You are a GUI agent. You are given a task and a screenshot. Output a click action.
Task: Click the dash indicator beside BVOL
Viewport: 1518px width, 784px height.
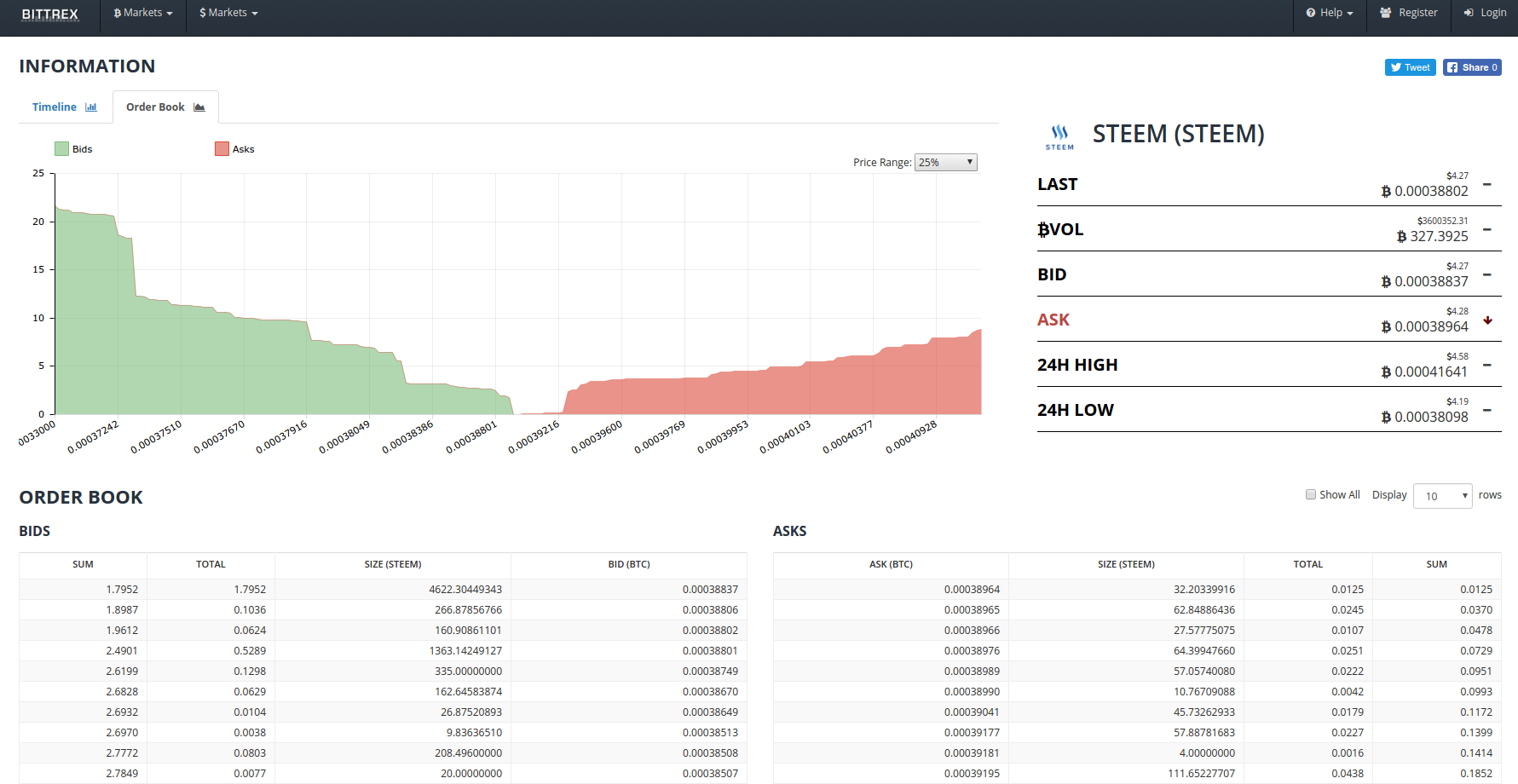coord(1487,229)
